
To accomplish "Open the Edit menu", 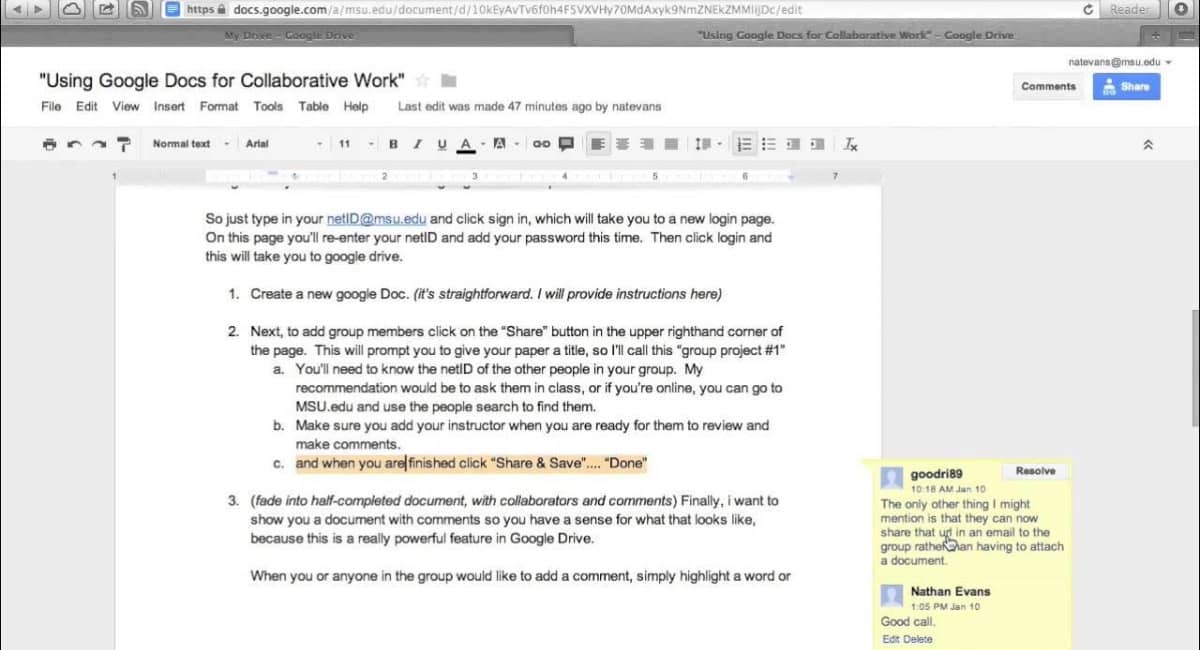I will click(x=87, y=106).
